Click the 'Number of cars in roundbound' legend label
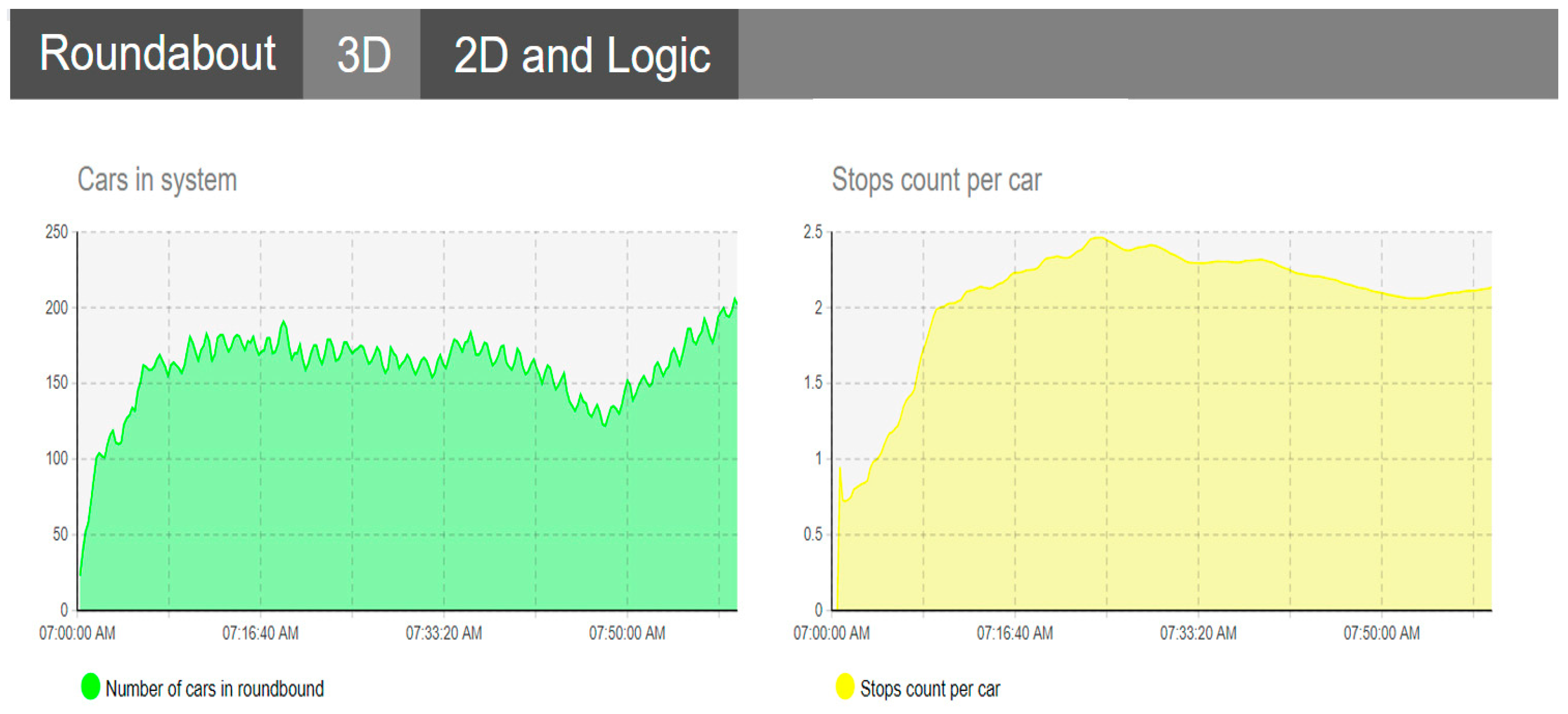The height and width of the screenshot is (714, 1568). (215, 689)
